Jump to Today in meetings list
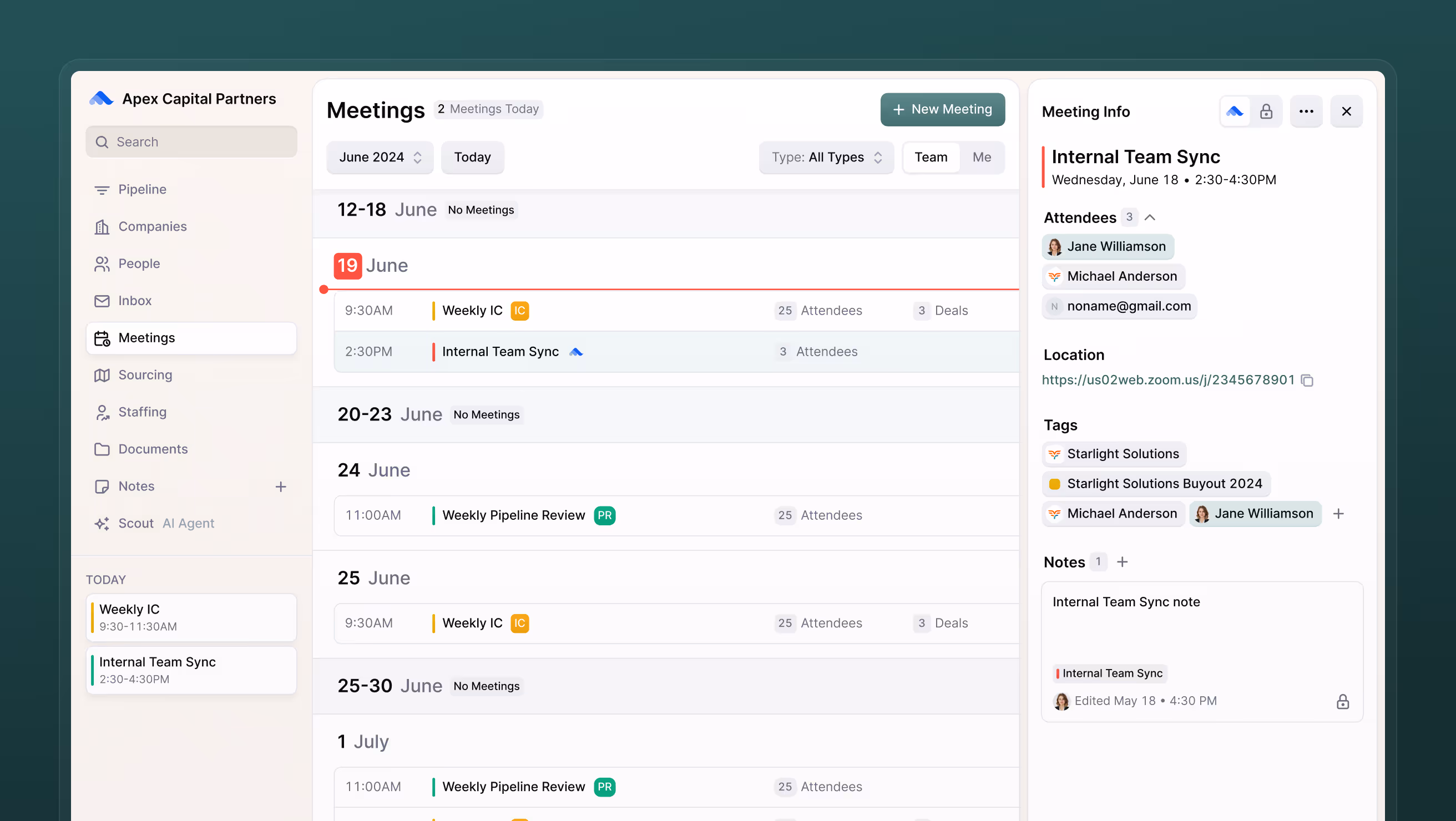Viewport: 1456px width, 821px height. [473, 157]
